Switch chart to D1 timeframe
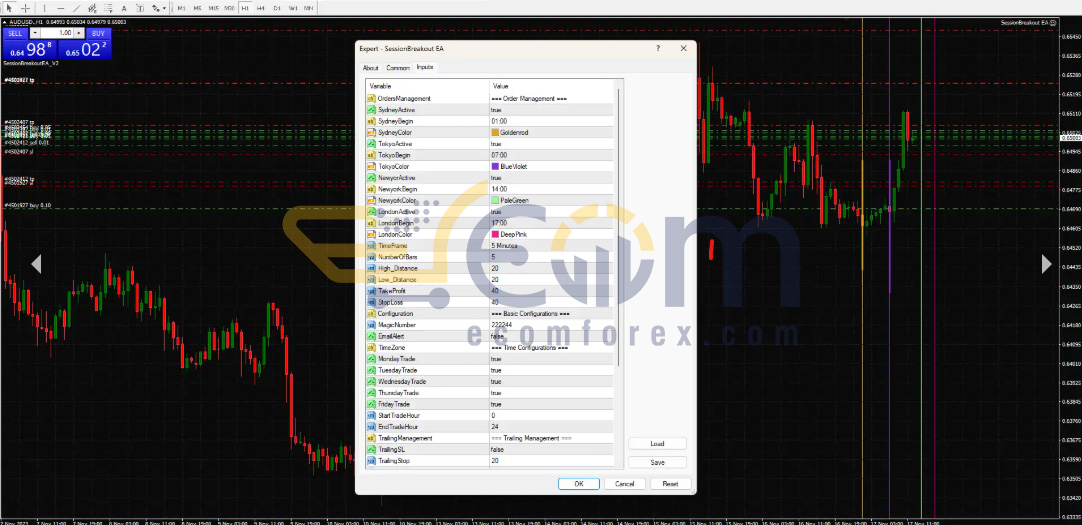The height and width of the screenshot is (525, 1082). point(277,8)
